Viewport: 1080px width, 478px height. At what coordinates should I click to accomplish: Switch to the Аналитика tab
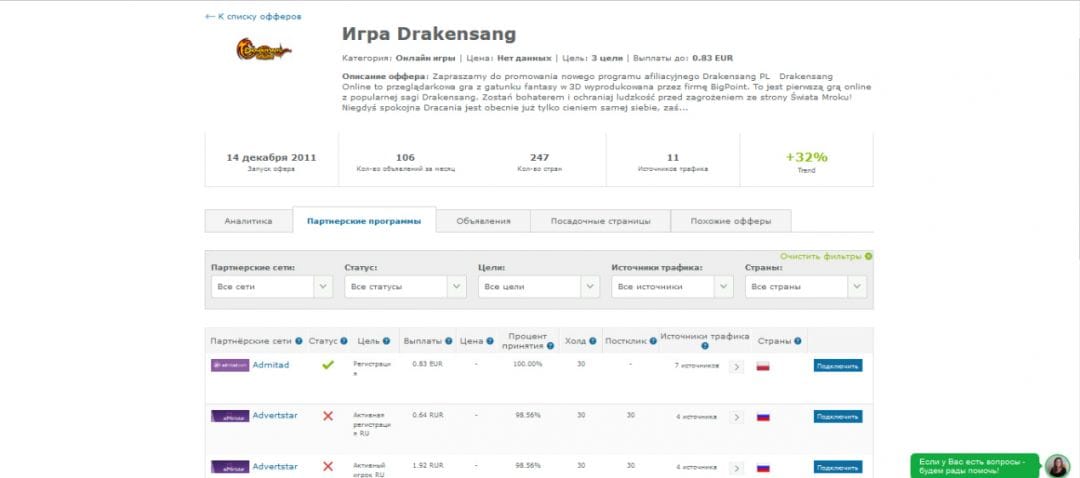(x=249, y=221)
